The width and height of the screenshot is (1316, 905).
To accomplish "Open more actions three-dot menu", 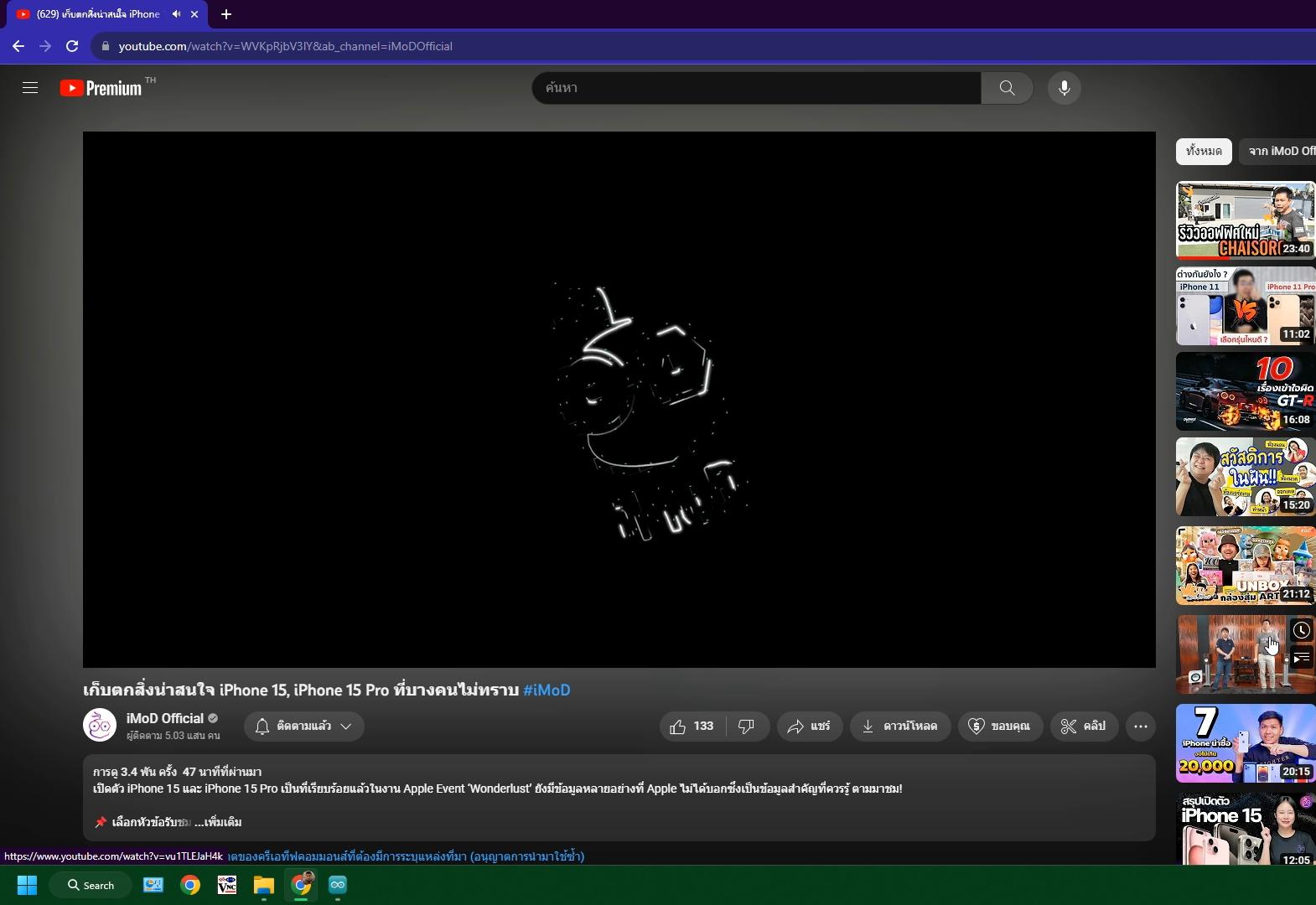I will tap(1141, 727).
